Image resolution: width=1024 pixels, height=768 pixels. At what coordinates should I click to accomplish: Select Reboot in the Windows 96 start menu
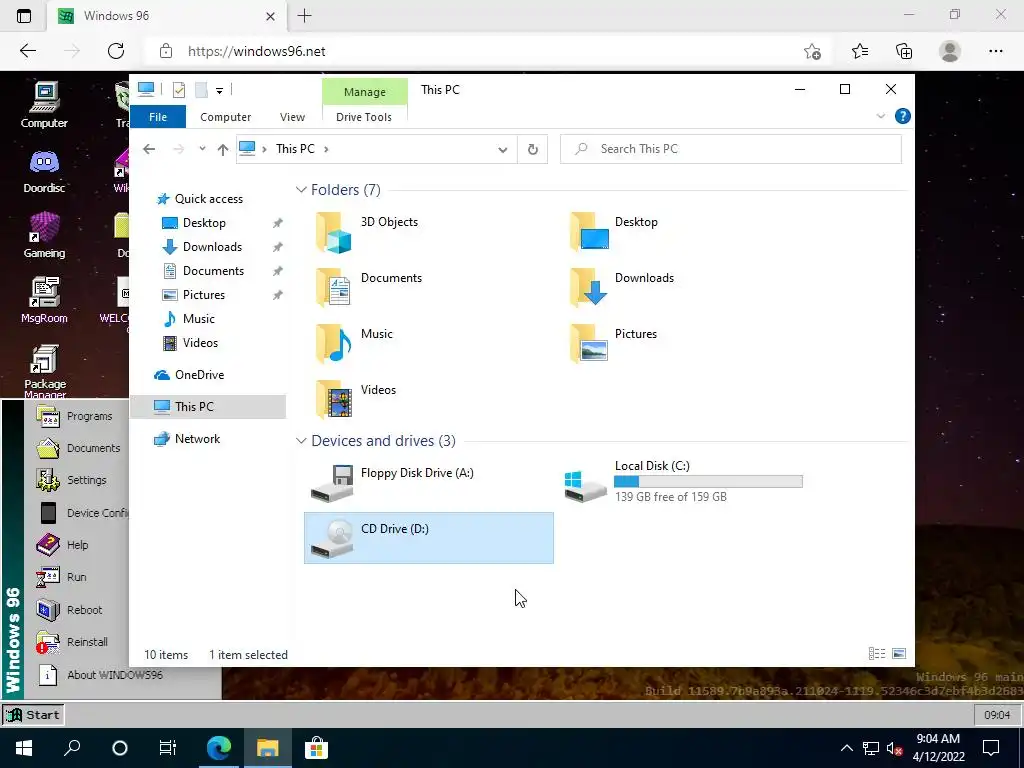coord(76,610)
